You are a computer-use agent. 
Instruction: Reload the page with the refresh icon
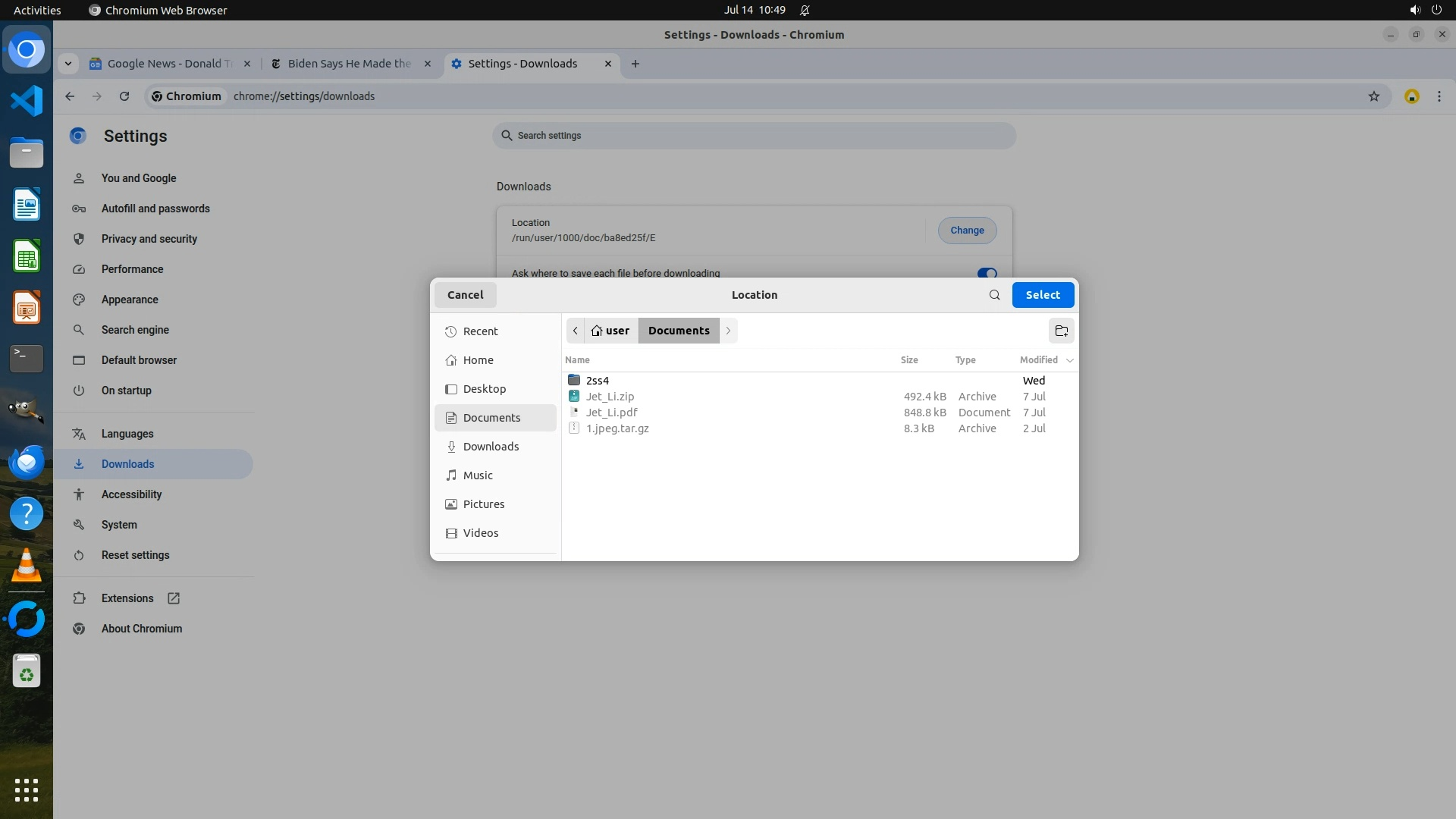tap(124, 96)
